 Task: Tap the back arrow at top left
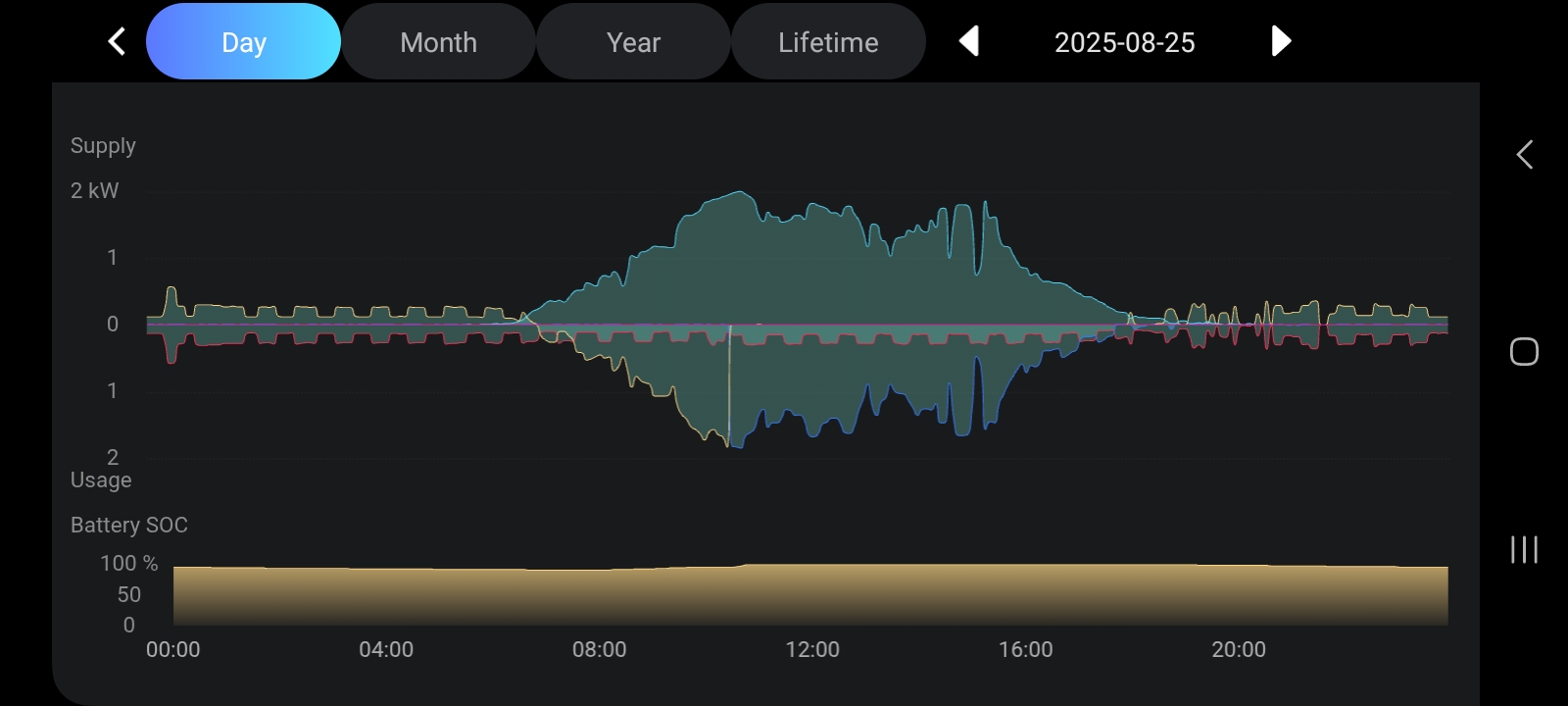(117, 41)
